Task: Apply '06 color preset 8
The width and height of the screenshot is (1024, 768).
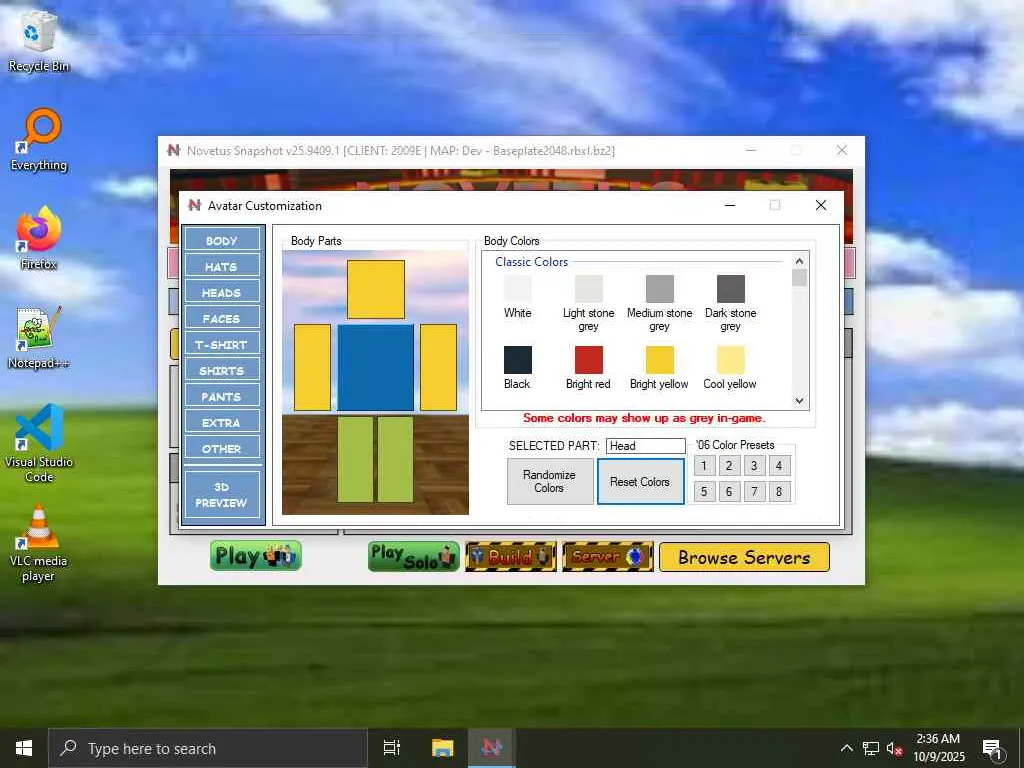Action: [778, 491]
